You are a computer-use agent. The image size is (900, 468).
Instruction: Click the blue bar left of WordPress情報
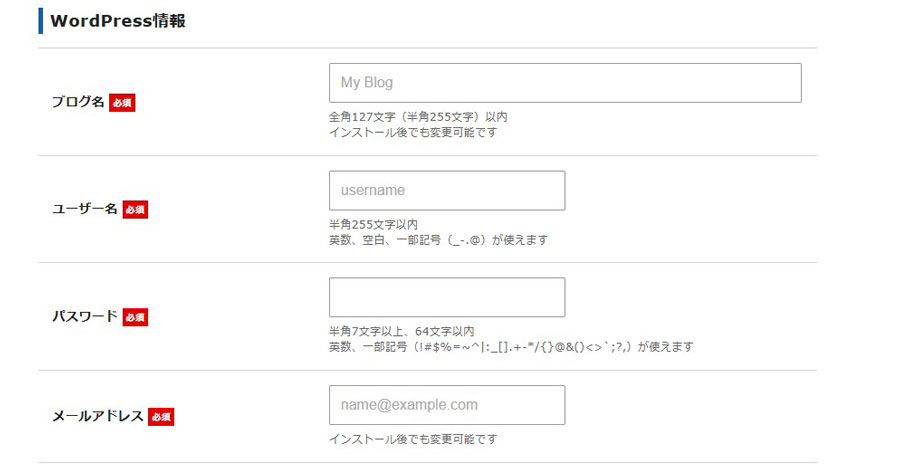[41, 21]
